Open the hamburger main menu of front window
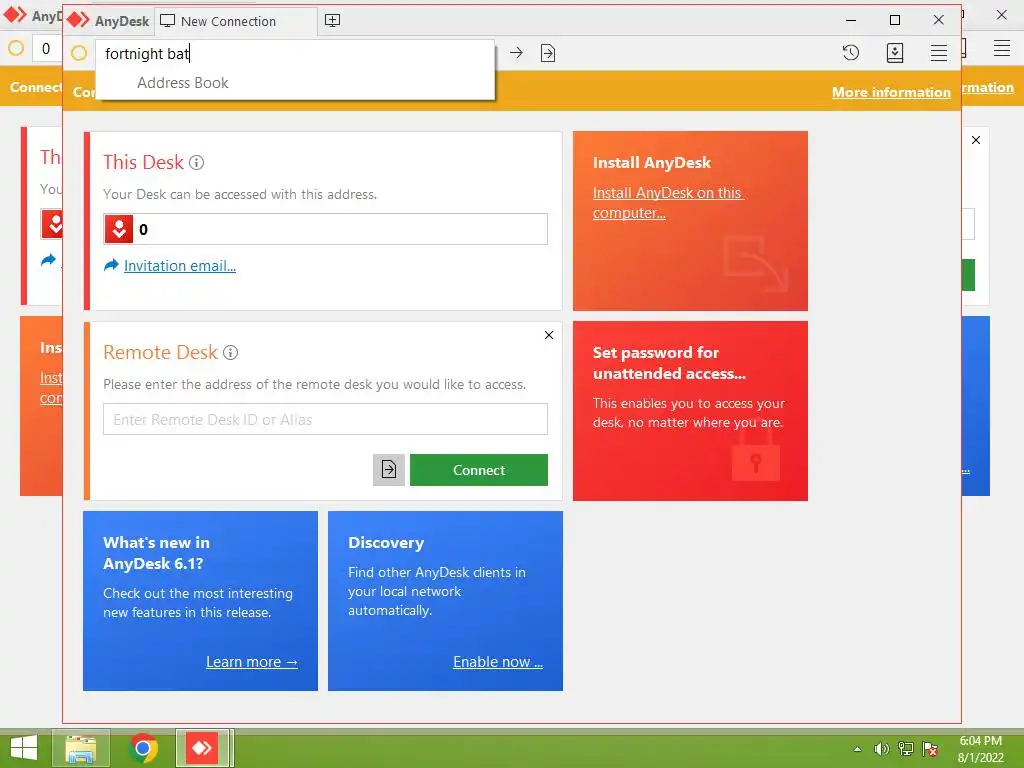1024x768 pixels. [938, 53]
